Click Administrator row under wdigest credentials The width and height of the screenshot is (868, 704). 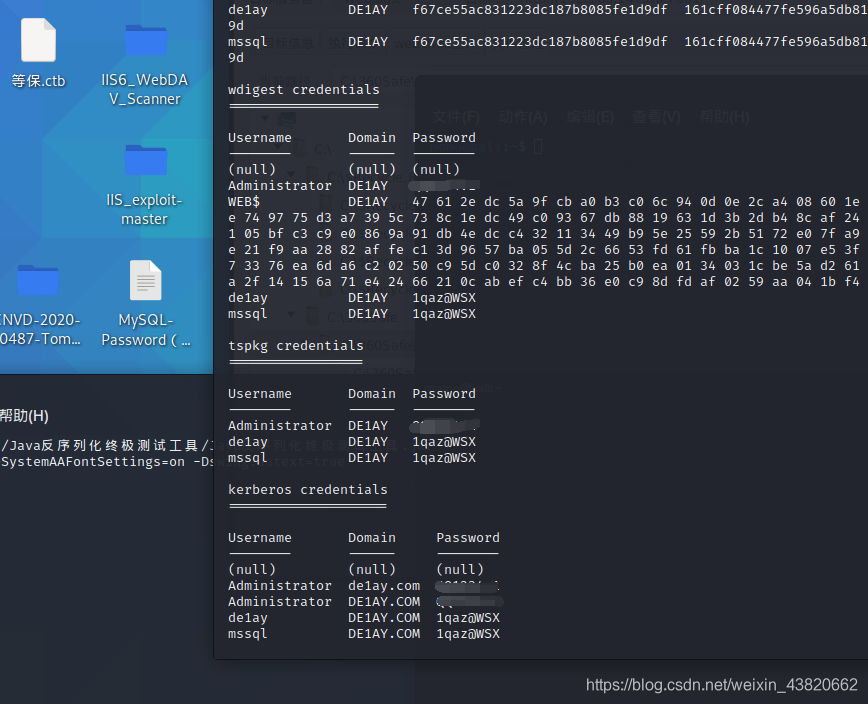pyautogui.click(x=354, y=185)
